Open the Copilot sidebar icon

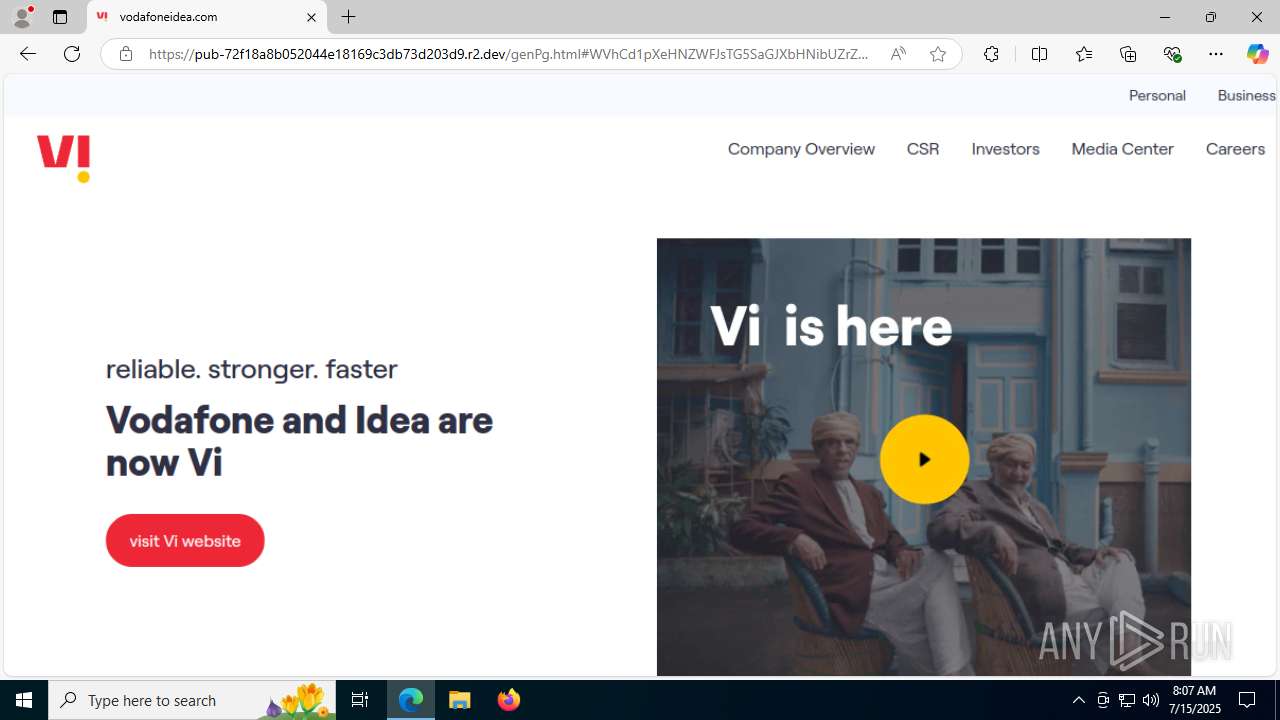[1257, 54]
